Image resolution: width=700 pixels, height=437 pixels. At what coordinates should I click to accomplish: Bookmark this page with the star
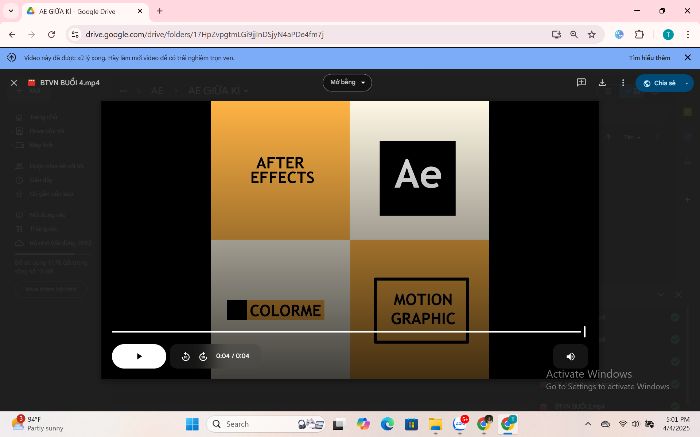click(x=592, y=34)
